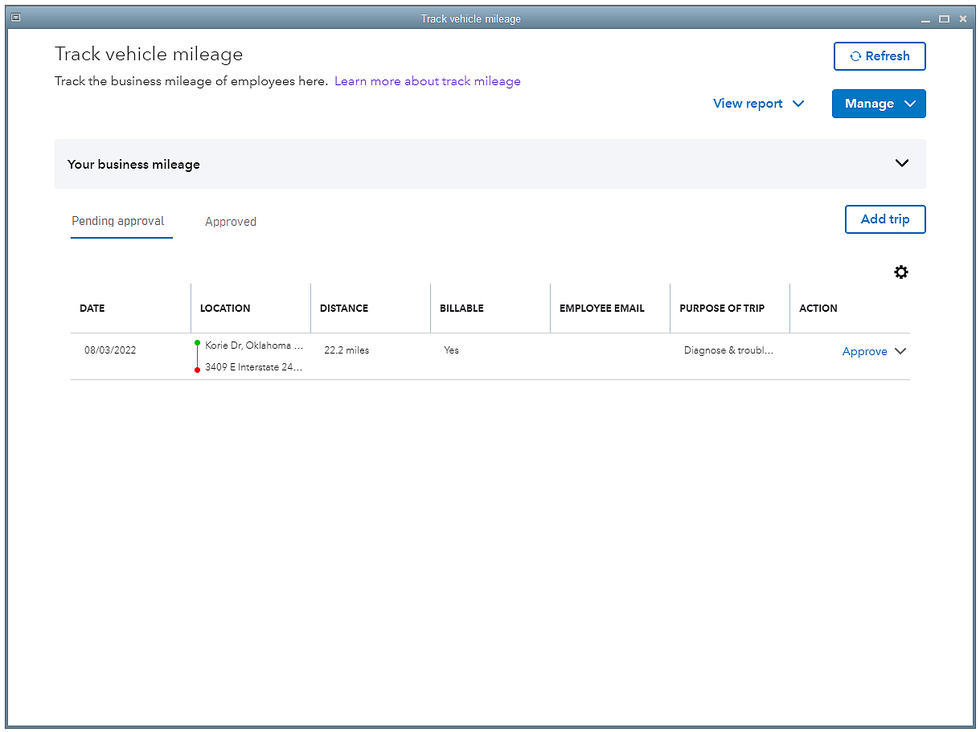This screenshot has width=980, height=732.
Task: Click the DISTANCE column header
Action: pyautogui.click(x=344, y=308)
